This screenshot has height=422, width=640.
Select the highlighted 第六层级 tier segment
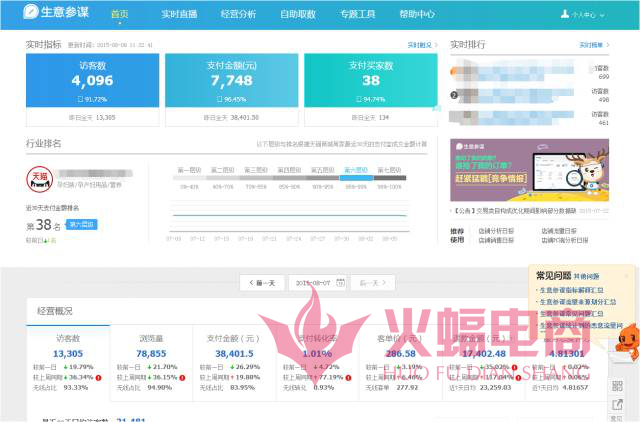point(356,178)
